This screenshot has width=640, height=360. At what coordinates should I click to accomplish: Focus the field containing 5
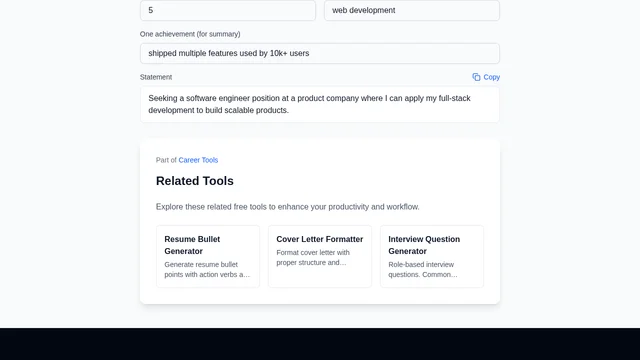228,10
